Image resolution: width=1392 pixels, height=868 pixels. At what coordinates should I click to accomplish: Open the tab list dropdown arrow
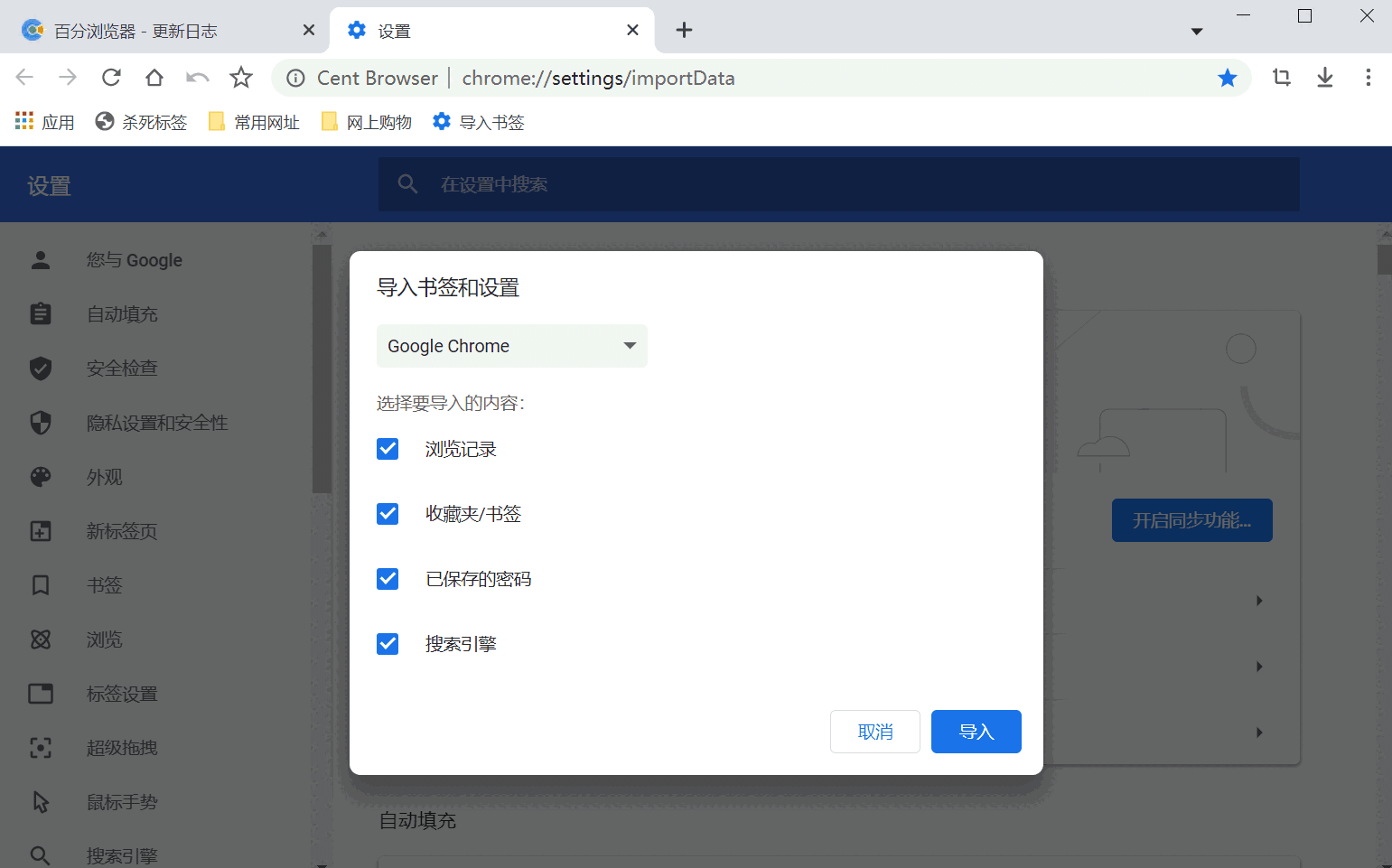pyautogui.click(x=1197, y=32)
